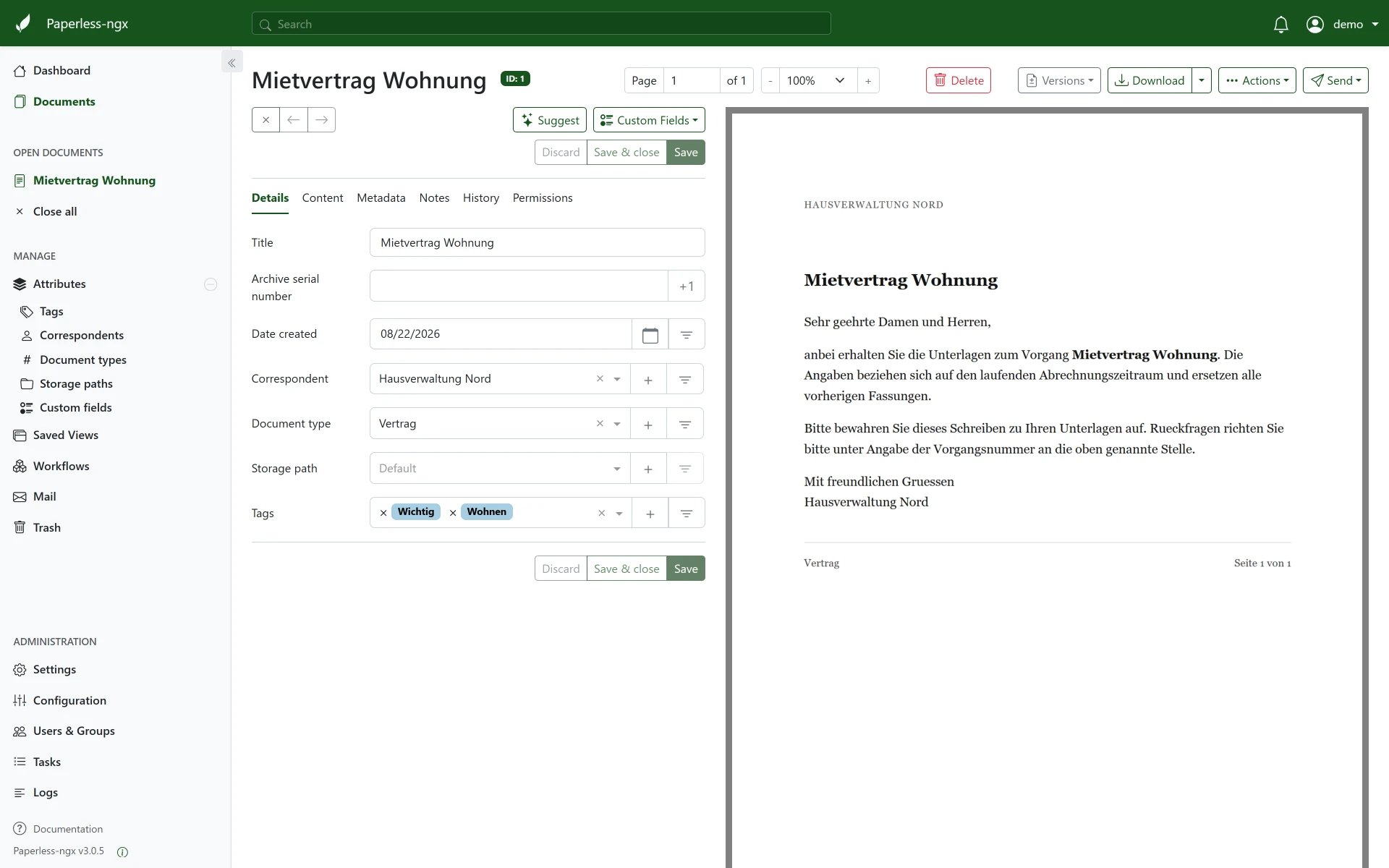The image size is (1389, 868).
Task: Click the Suggest button
Action: click(x=550, y=120)
